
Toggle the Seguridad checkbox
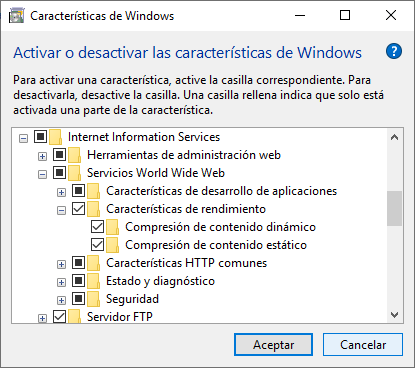78,299
